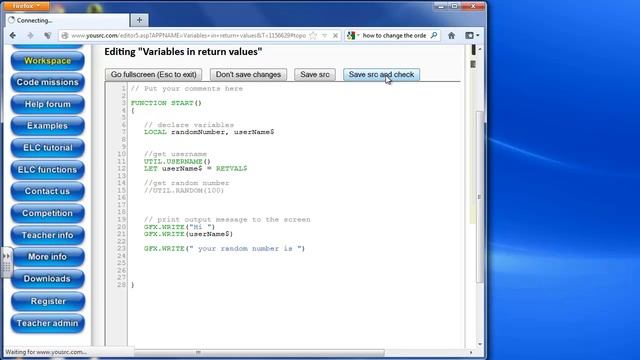Open Teacher info page
Screen dimensions: 640x360
tap(47, 235)
